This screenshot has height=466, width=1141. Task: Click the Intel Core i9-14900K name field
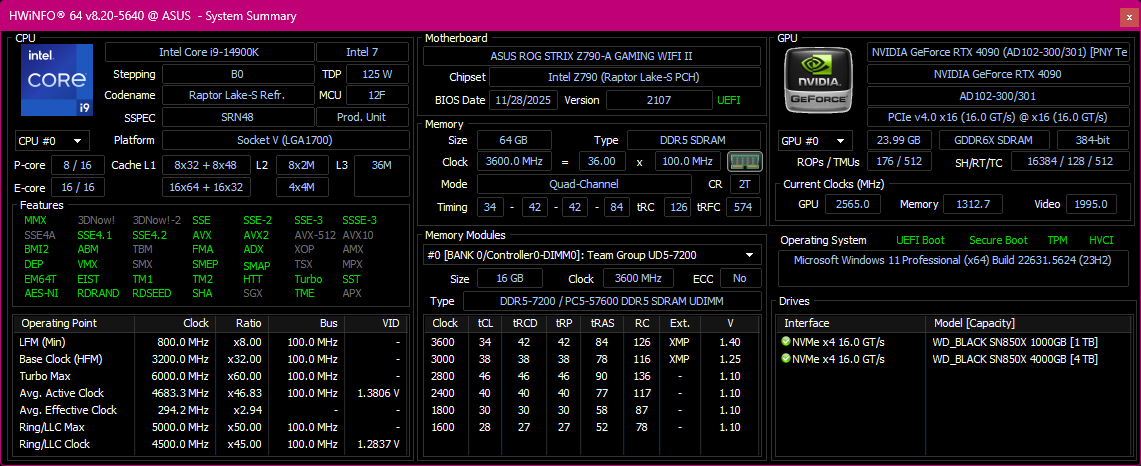[x=210, y=52]
